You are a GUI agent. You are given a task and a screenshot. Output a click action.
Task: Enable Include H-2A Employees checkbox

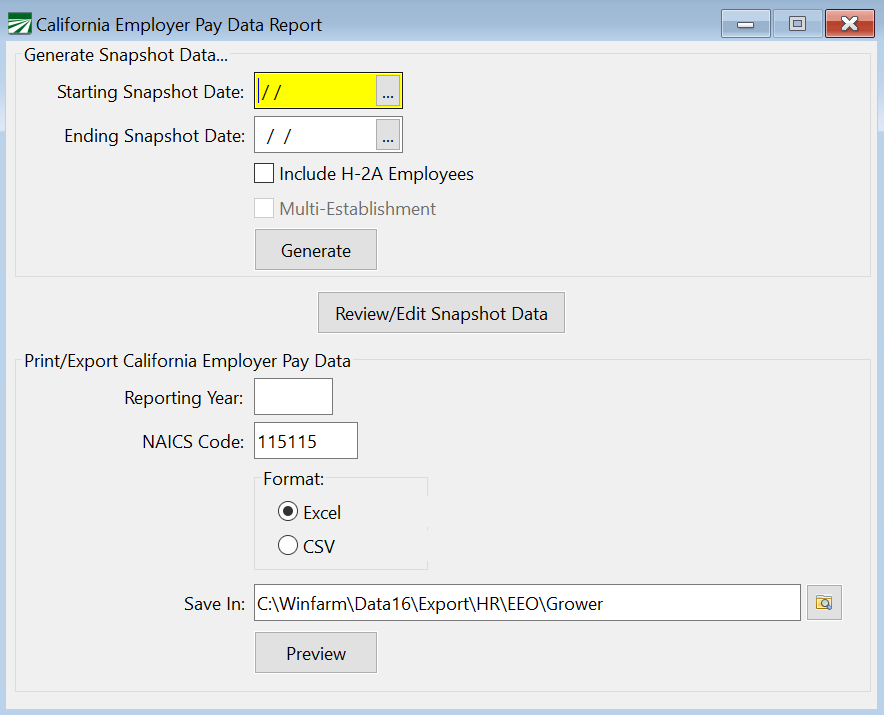click(264, 174)
